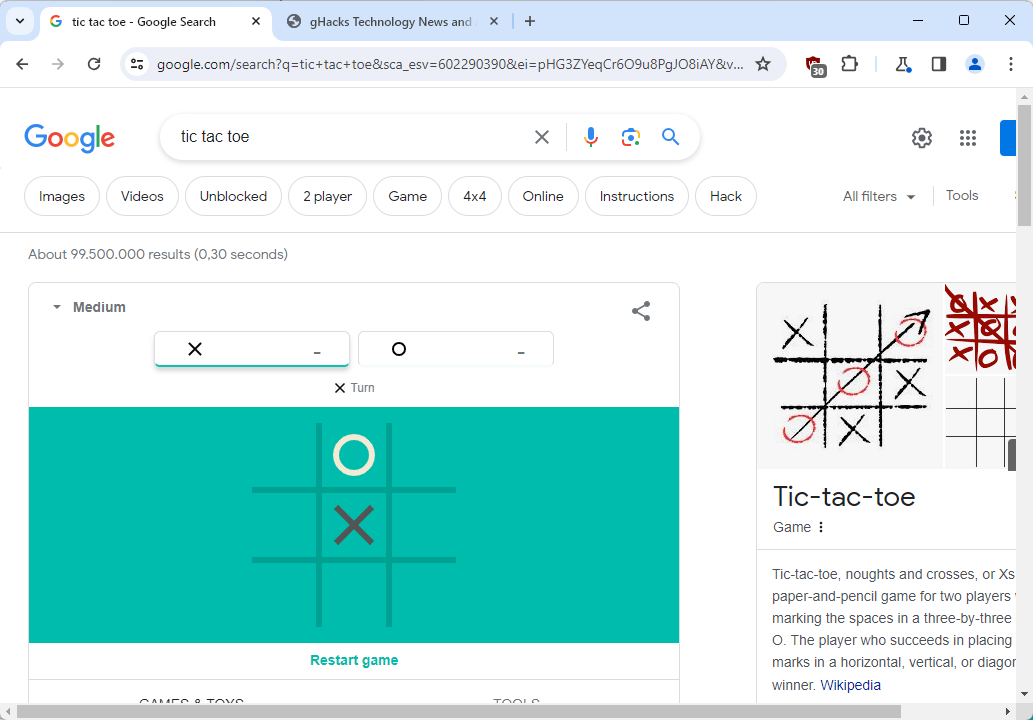1033x720 pixels.
Task: Choose the O player score box
Action: (456, 348)
